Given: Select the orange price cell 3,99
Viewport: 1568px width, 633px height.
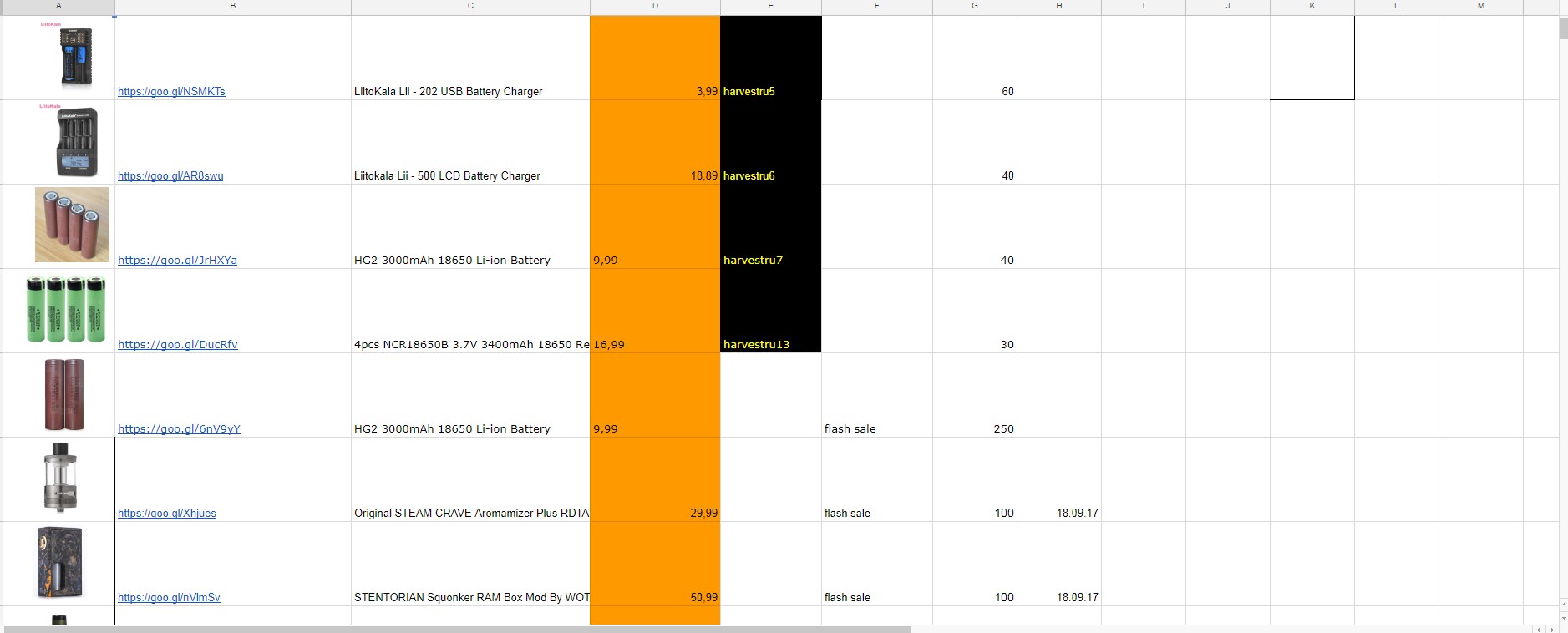Looking at the screenshot, I should click(x=655, y=58).
